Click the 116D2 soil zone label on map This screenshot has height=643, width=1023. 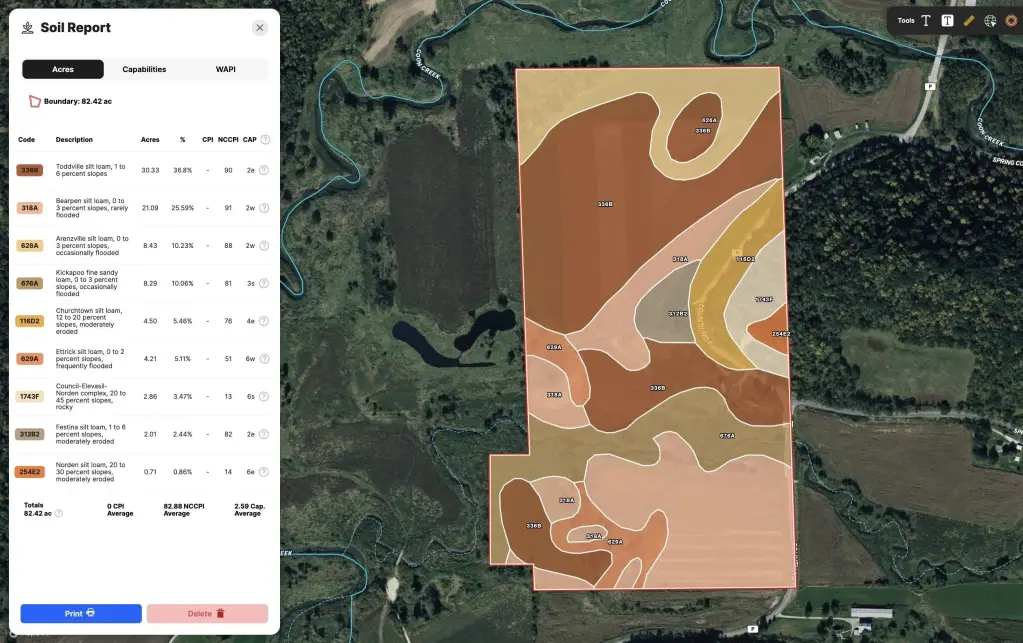pyautogui.click(x=745, y=259)
